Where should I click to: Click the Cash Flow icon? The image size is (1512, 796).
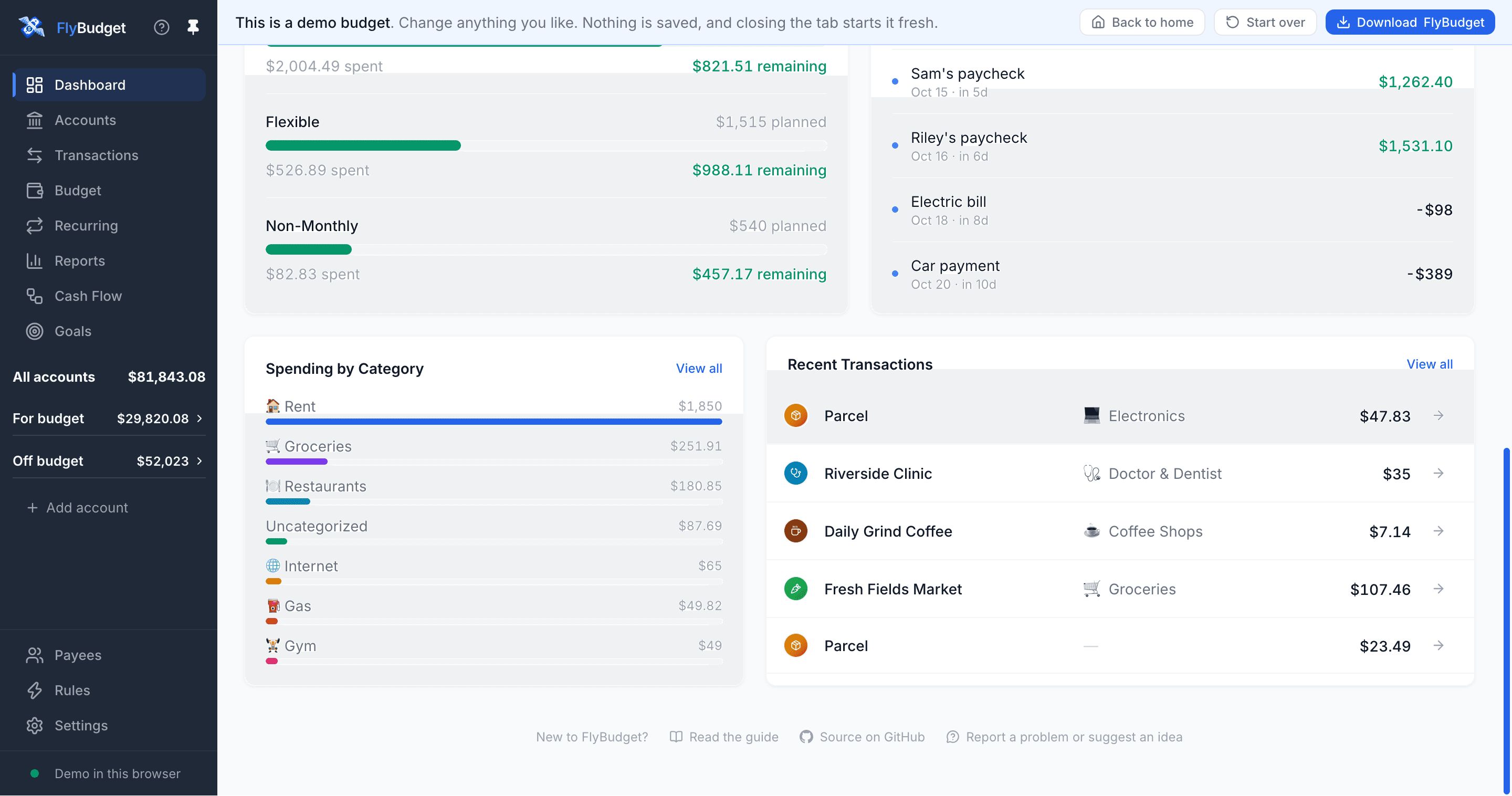[x=35, y=296]
